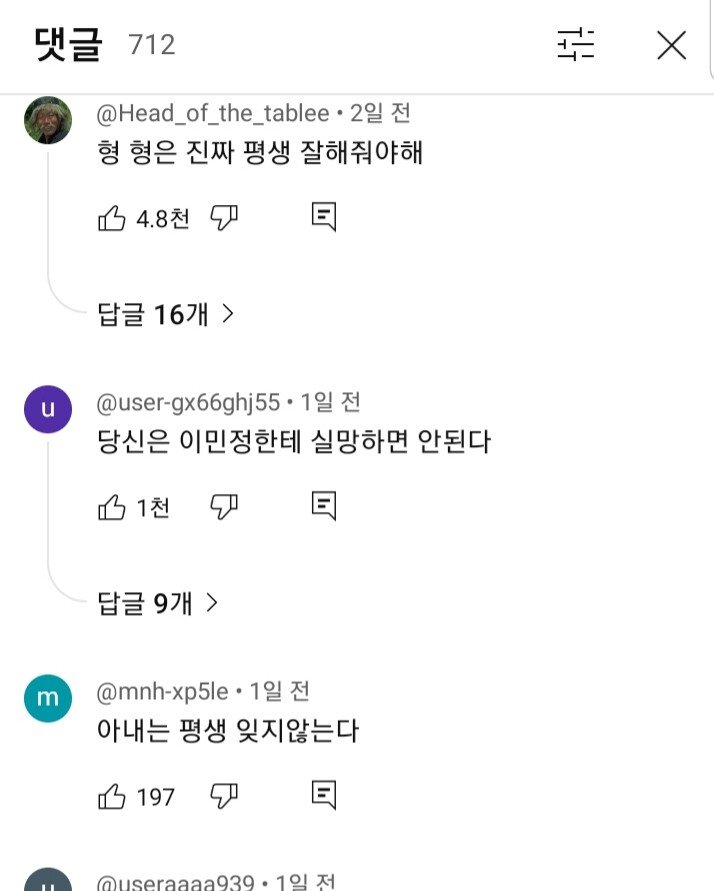
Task: Reply to the Head_of_the_tablee comment
Action: pos(323,218)
